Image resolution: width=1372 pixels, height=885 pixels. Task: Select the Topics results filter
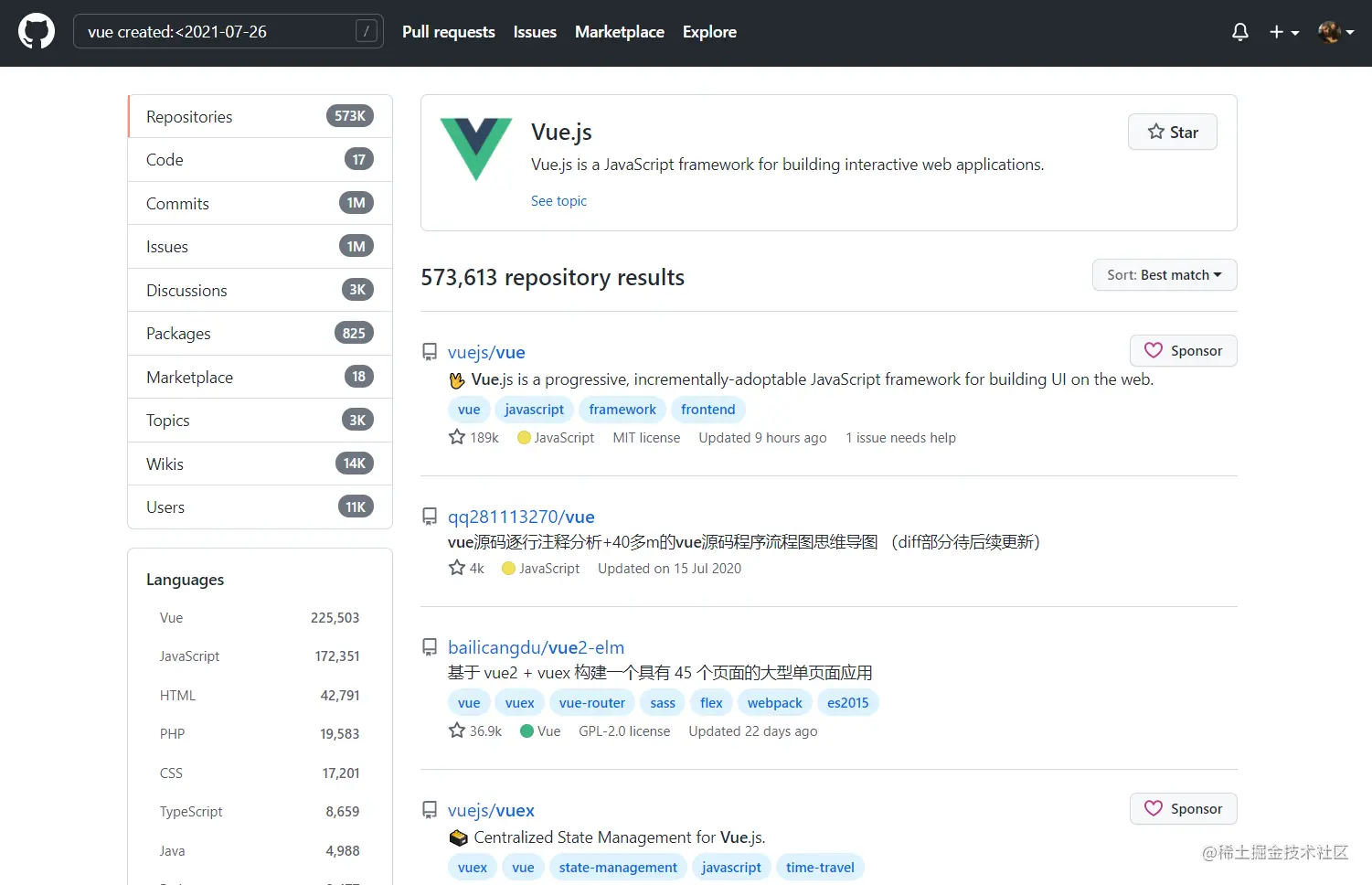click(261, 421)
